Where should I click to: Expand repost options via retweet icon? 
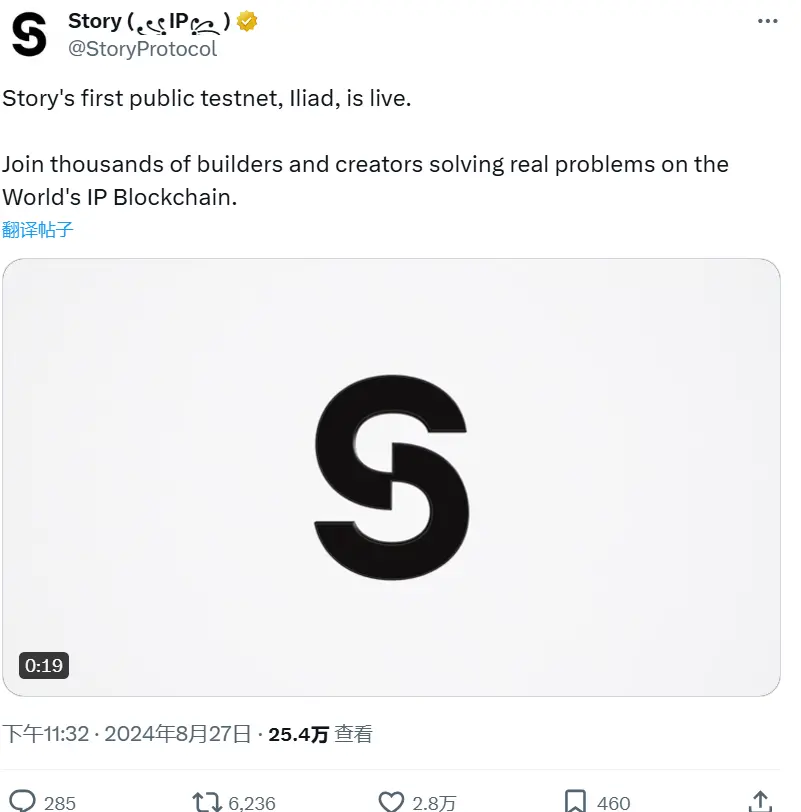pos(204,801)
